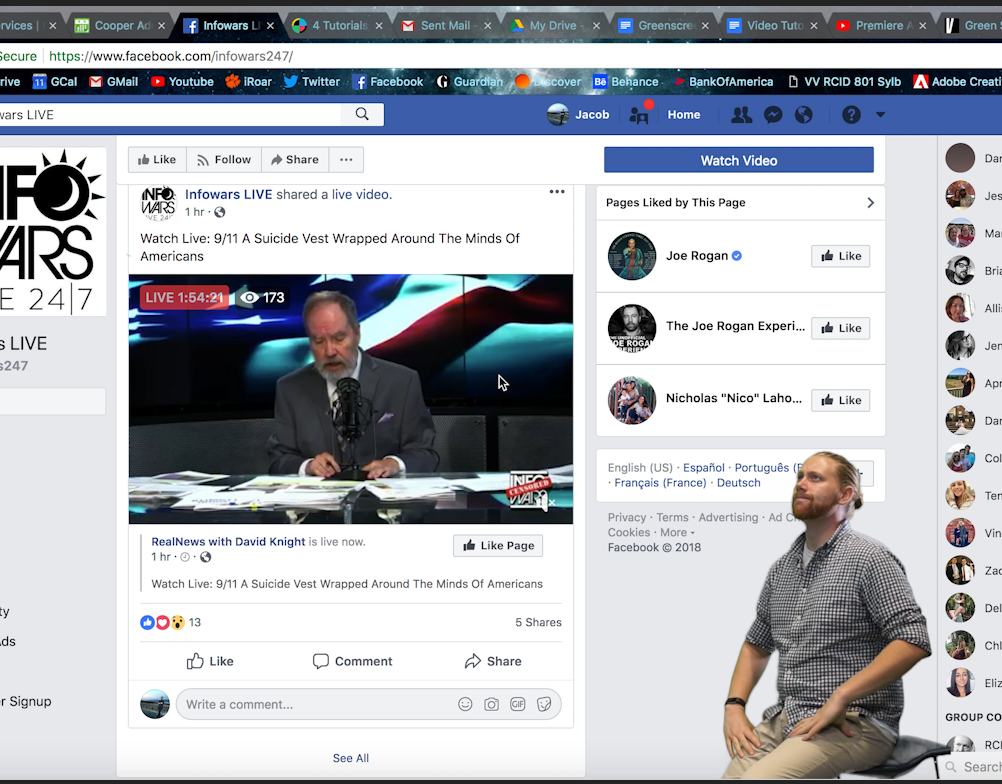Expand Pages Liked by This Page

(x=870, y=203)
